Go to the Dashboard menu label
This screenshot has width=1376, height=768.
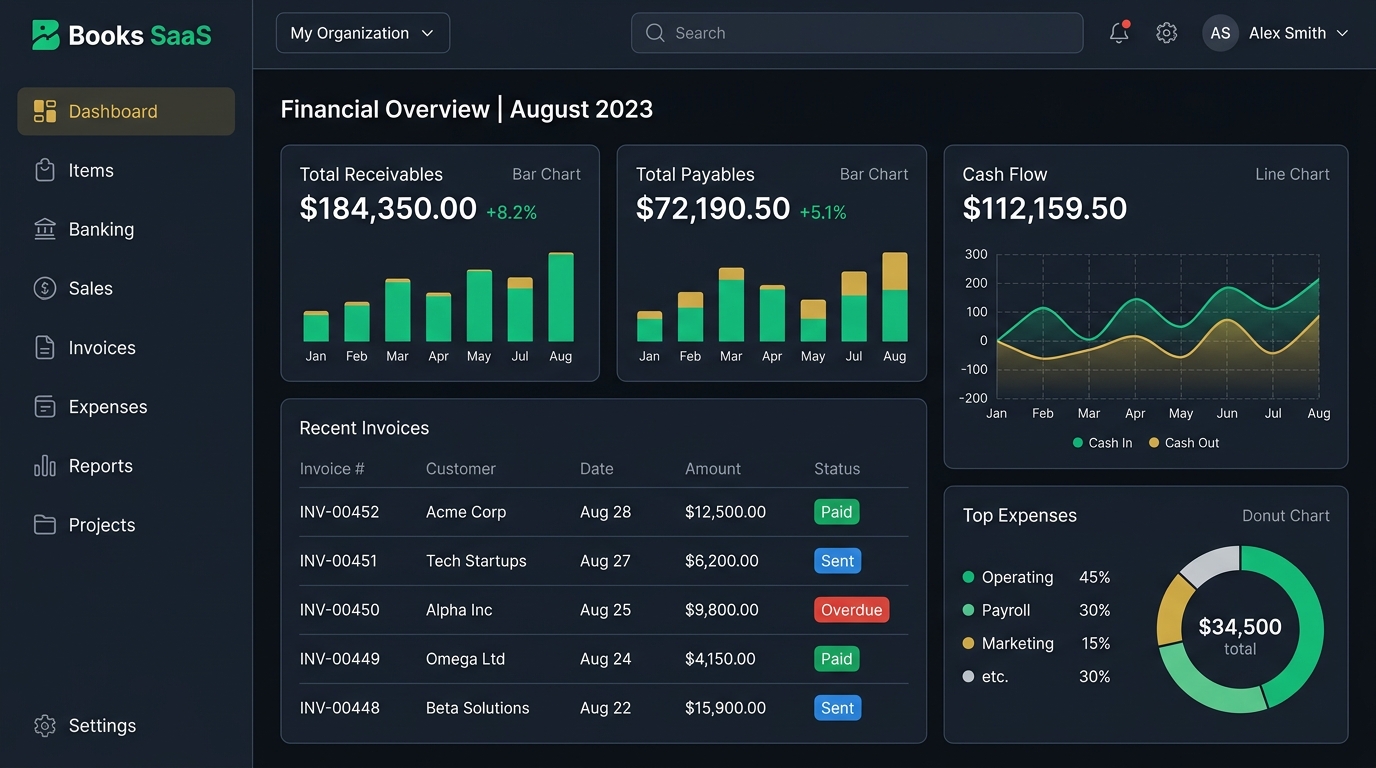[x=113, y=111]
